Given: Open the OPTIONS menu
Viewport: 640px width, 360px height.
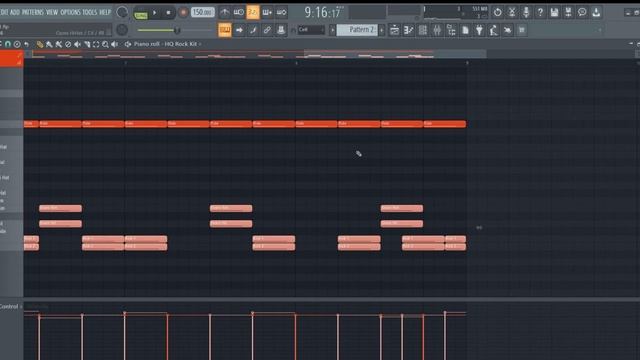Looking at the screenshot, I should (x=71, y=12).
